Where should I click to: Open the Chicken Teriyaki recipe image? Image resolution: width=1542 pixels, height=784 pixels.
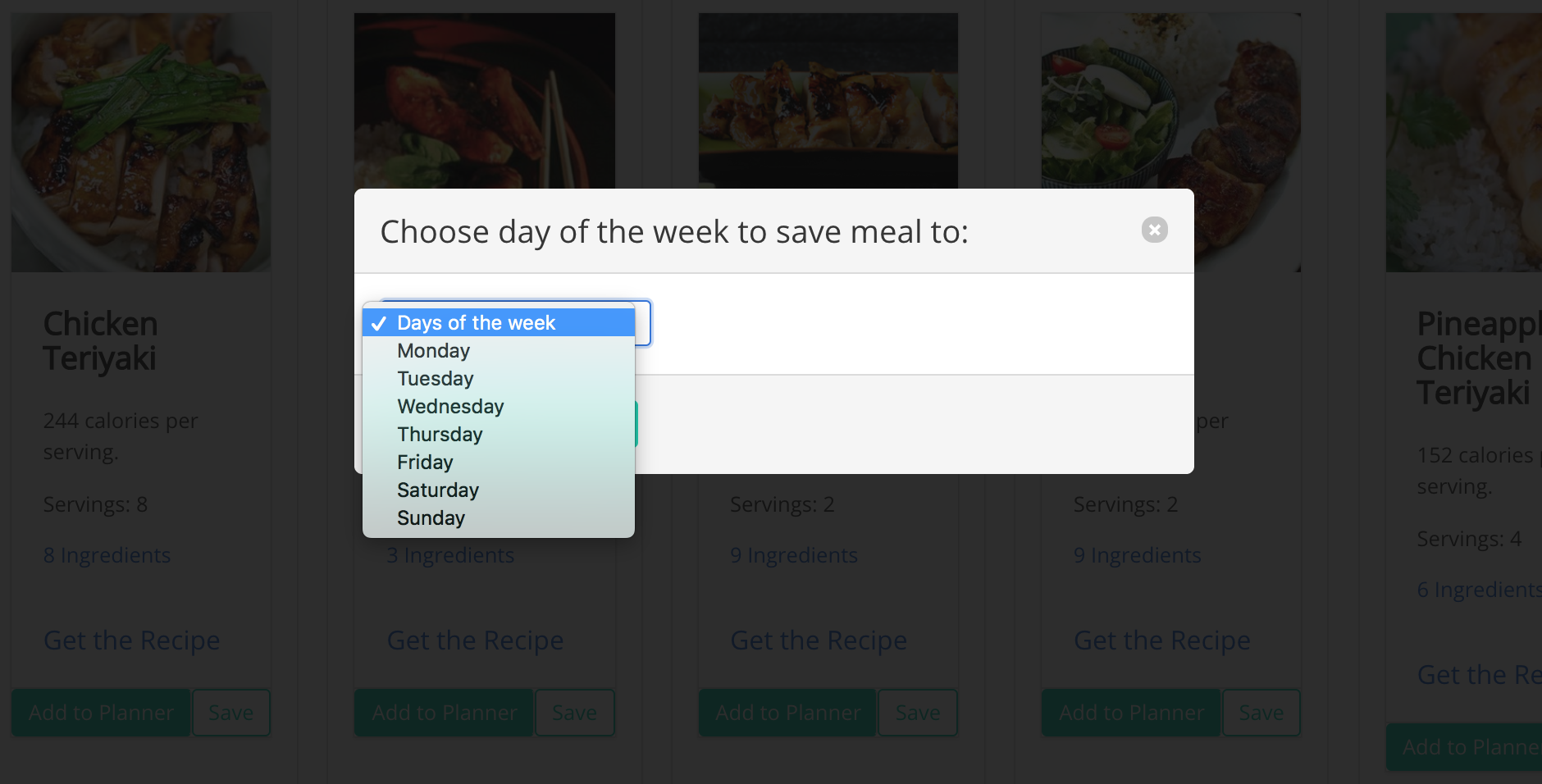coord(141,142)
